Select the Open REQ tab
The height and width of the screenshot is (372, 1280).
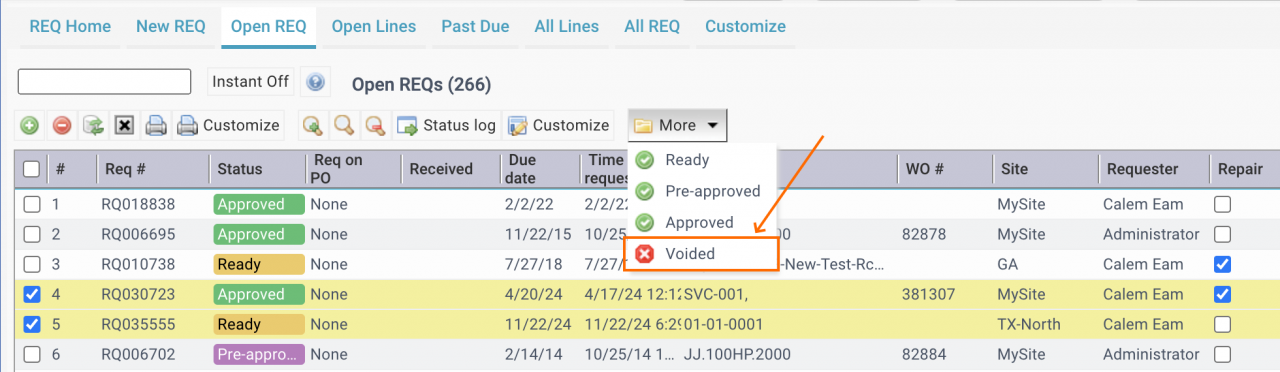coord(269,27)
